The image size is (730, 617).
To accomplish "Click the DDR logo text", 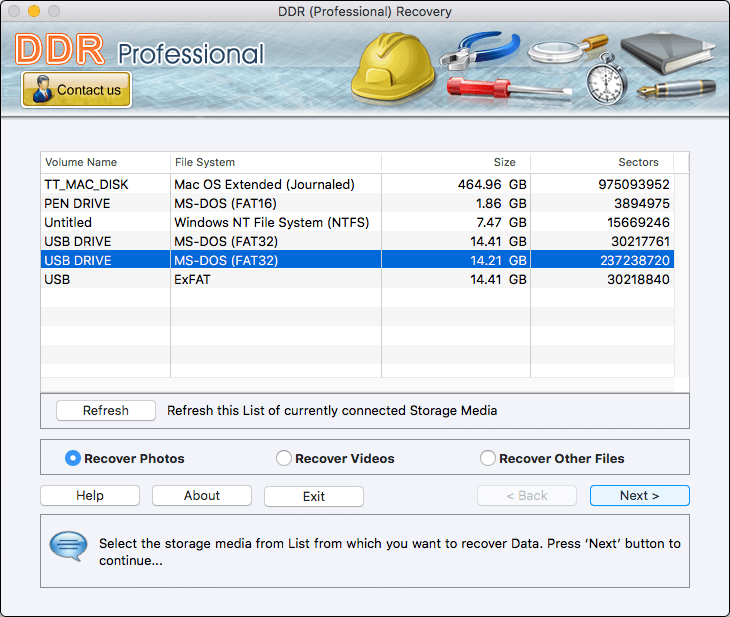I will pos(60,49).
